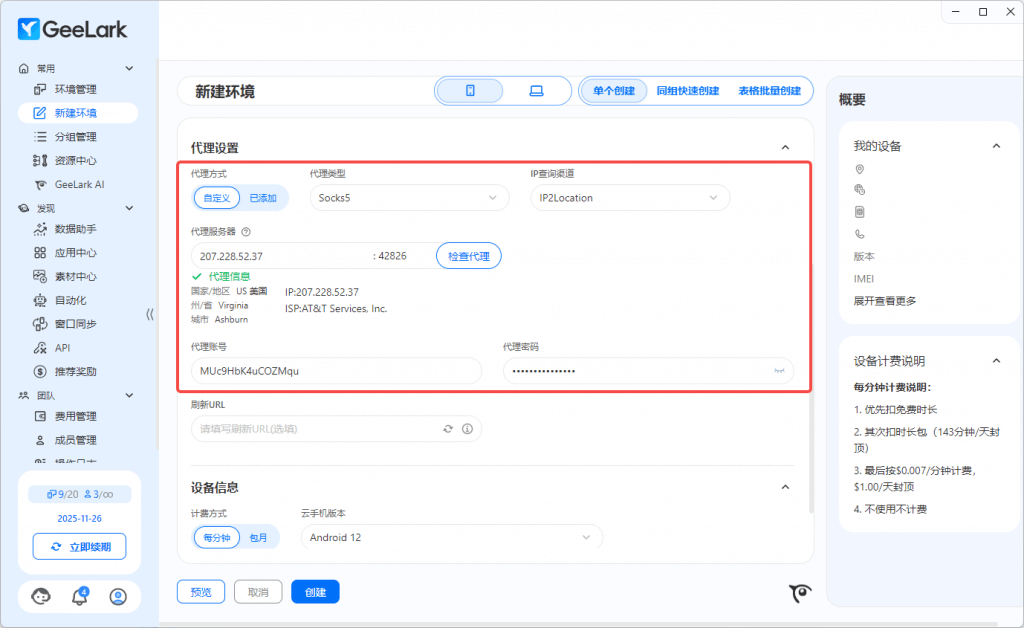Expand the Android 12 version dropdown
The width and height of the screenshot is (1024, 628).
coord(452,537)
